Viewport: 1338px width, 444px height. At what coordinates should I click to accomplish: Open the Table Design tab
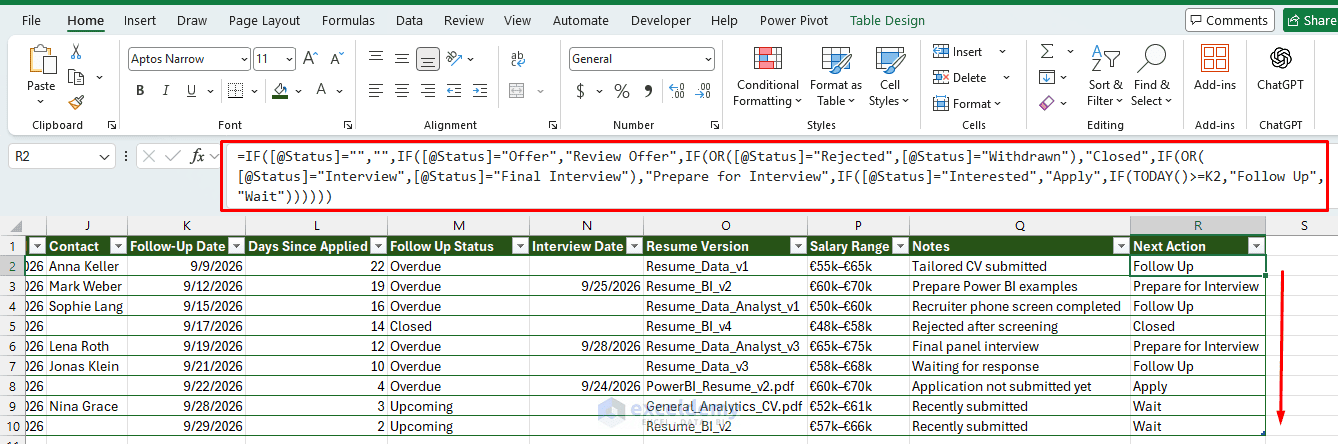pos(886,20)
